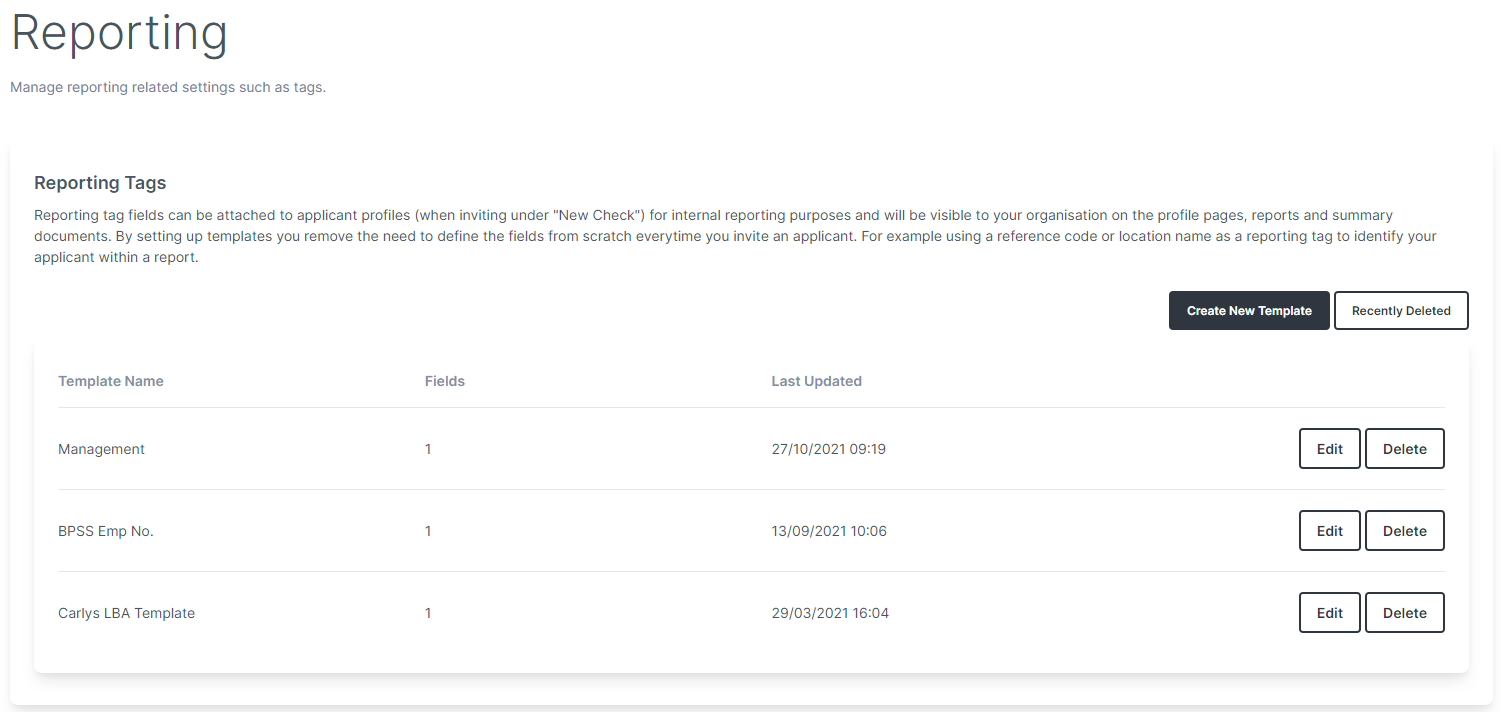The image size is (1501, 712).
Task: Click the Fields count for BPSS Emp No.
Action: [428, 531]
